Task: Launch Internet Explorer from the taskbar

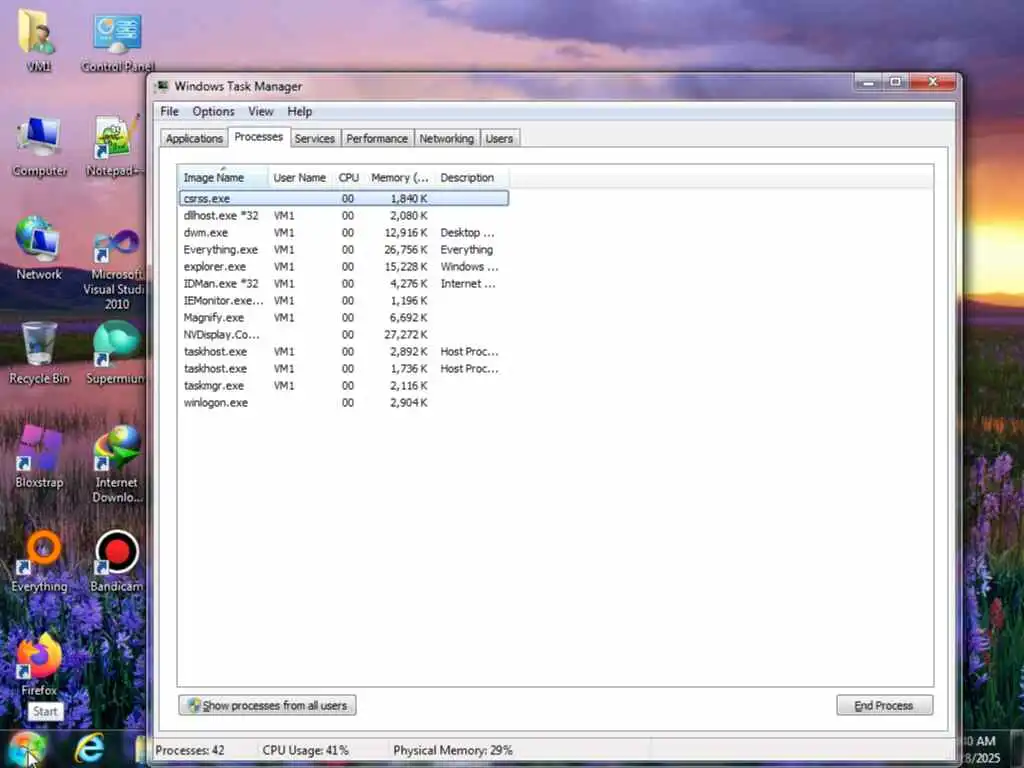Action: [x=89, y=748]
